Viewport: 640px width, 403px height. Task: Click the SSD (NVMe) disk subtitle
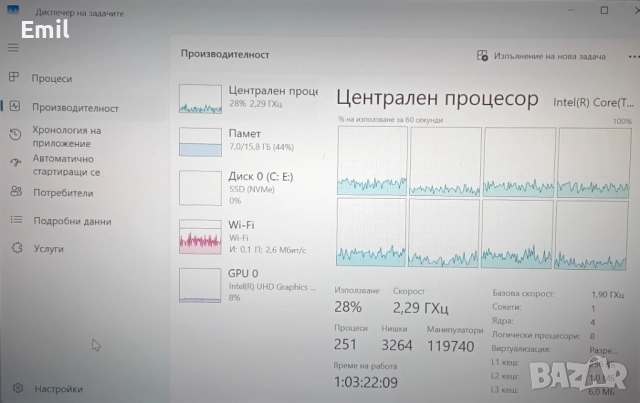tap(251, 189)
